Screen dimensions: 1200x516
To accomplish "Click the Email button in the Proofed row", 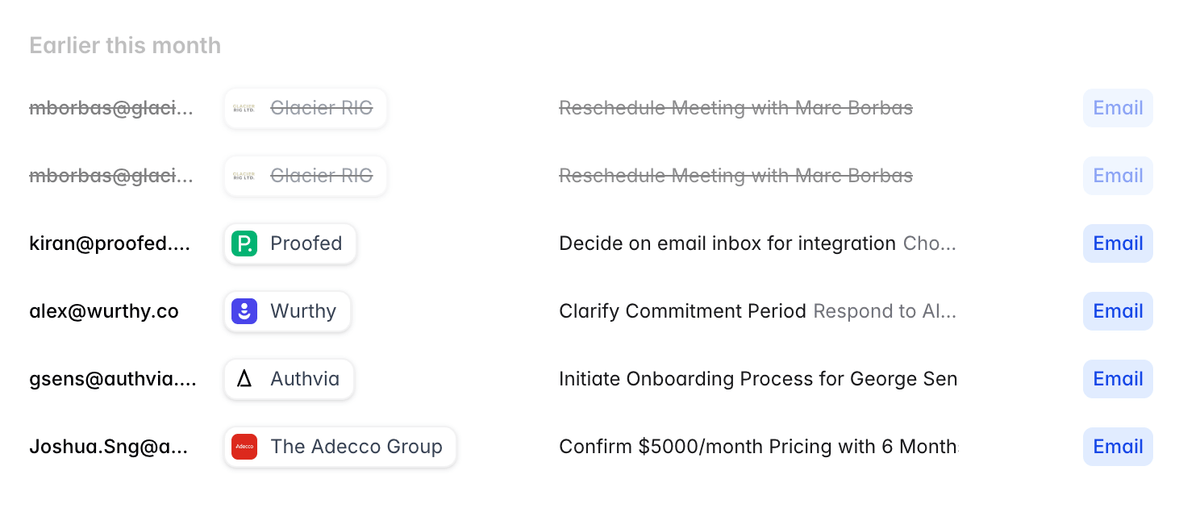I will click(x=1117, y=243).
